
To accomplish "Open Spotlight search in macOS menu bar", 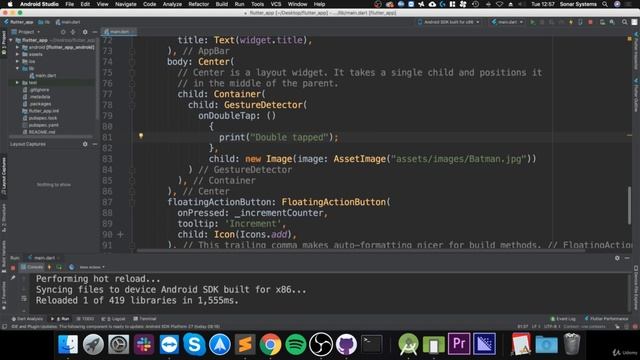I will 604,4.
